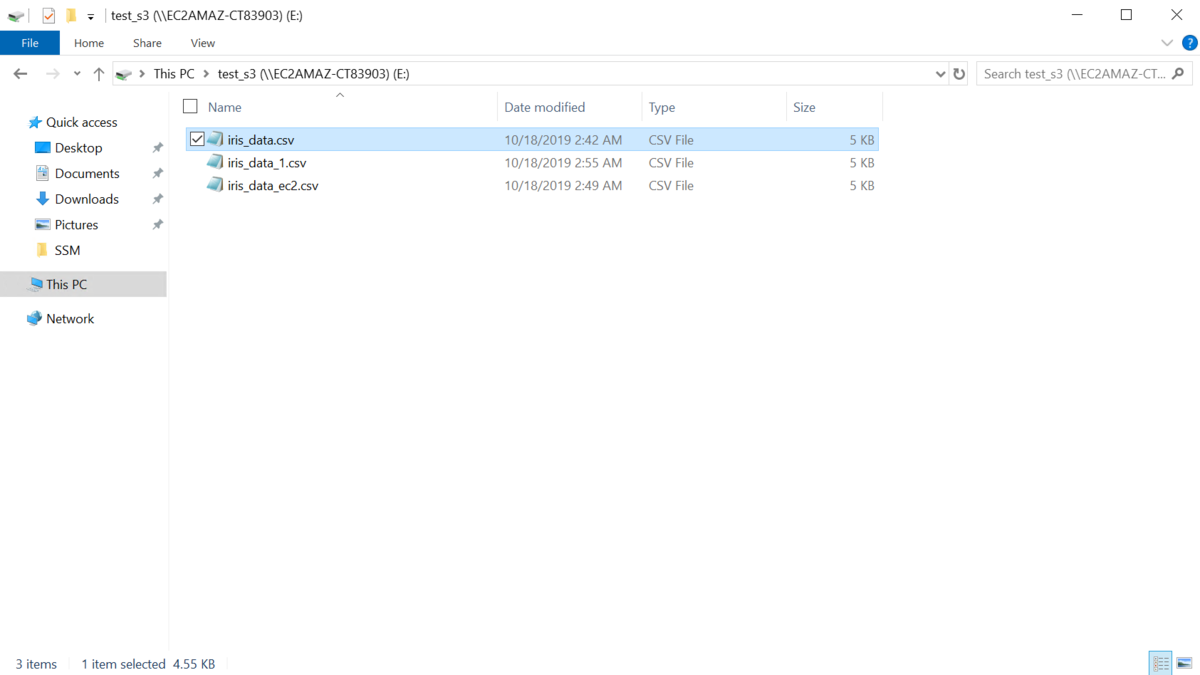Viewport: 1200px width, 675px height.
Task: Open Documents in the navigation pane
Action: (x=87, y=174)
